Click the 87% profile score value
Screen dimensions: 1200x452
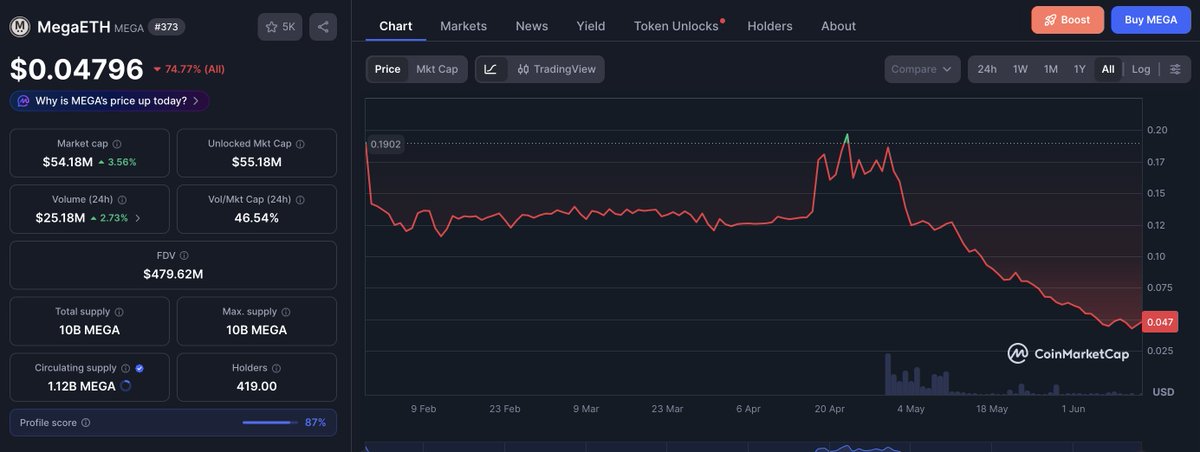(315, 423)
